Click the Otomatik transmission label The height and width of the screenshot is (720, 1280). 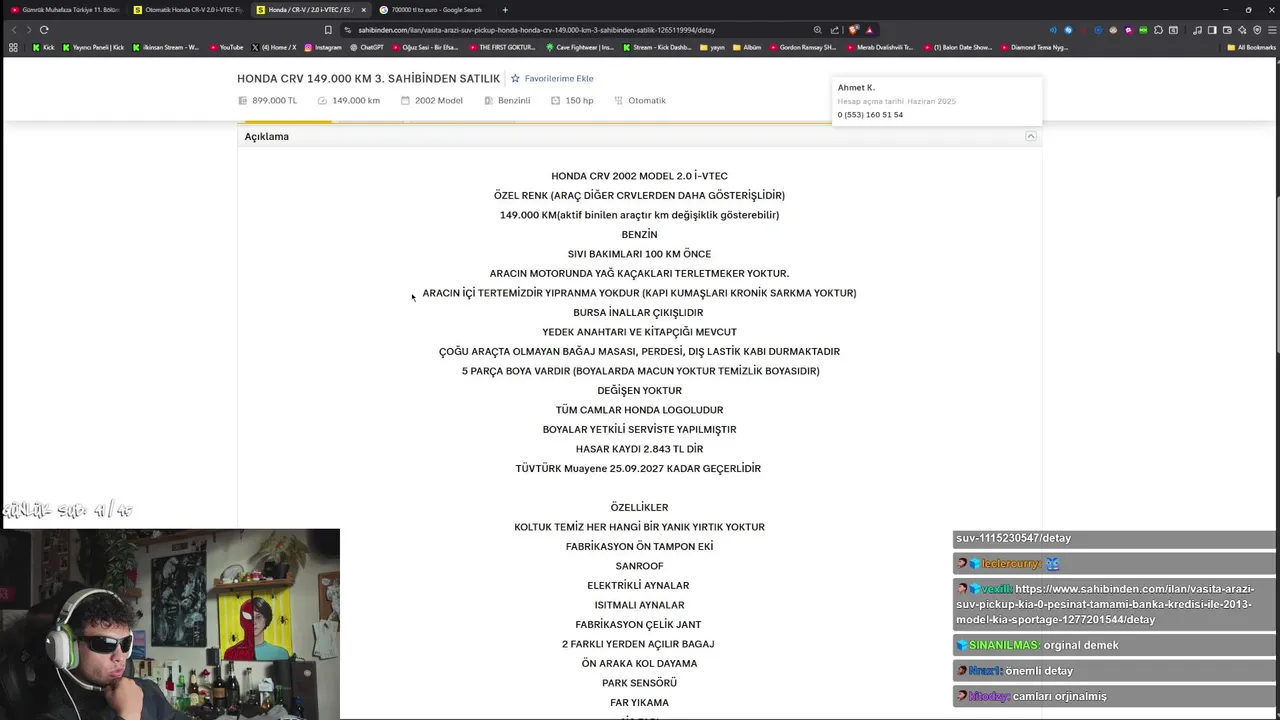tap(647, 100)
